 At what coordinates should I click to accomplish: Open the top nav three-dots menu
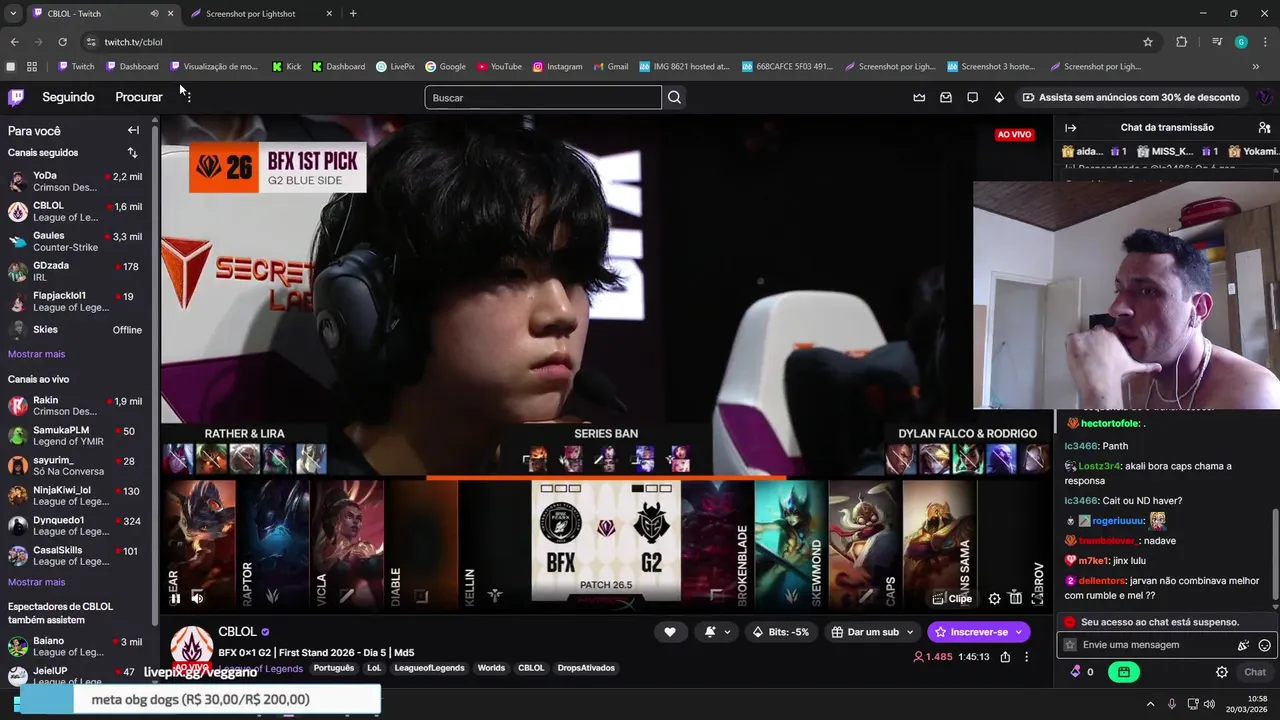[x=187, y=97]
